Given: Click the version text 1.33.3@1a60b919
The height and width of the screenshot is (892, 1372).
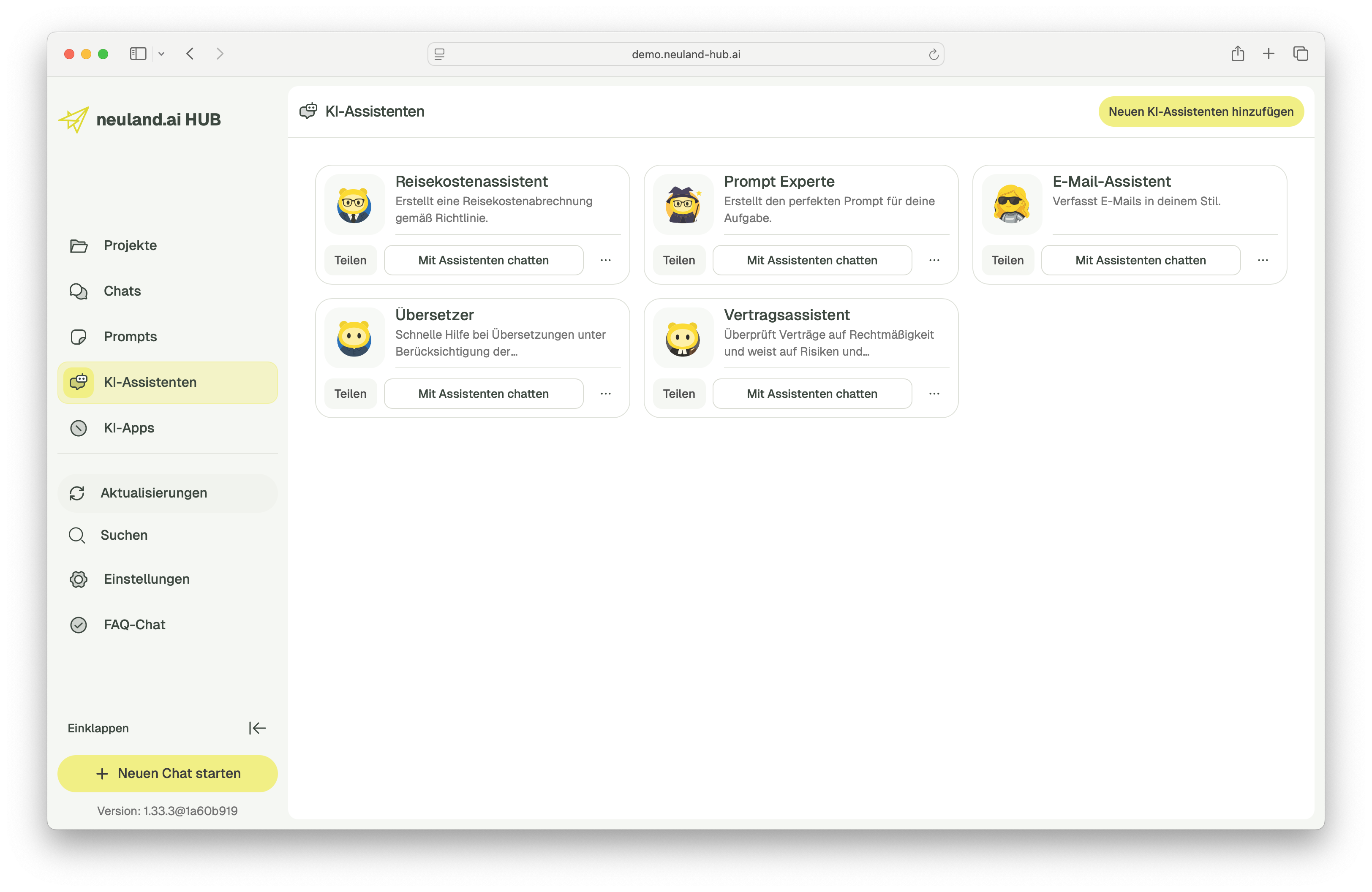Looking at the screenshot, I should (167, 811).
